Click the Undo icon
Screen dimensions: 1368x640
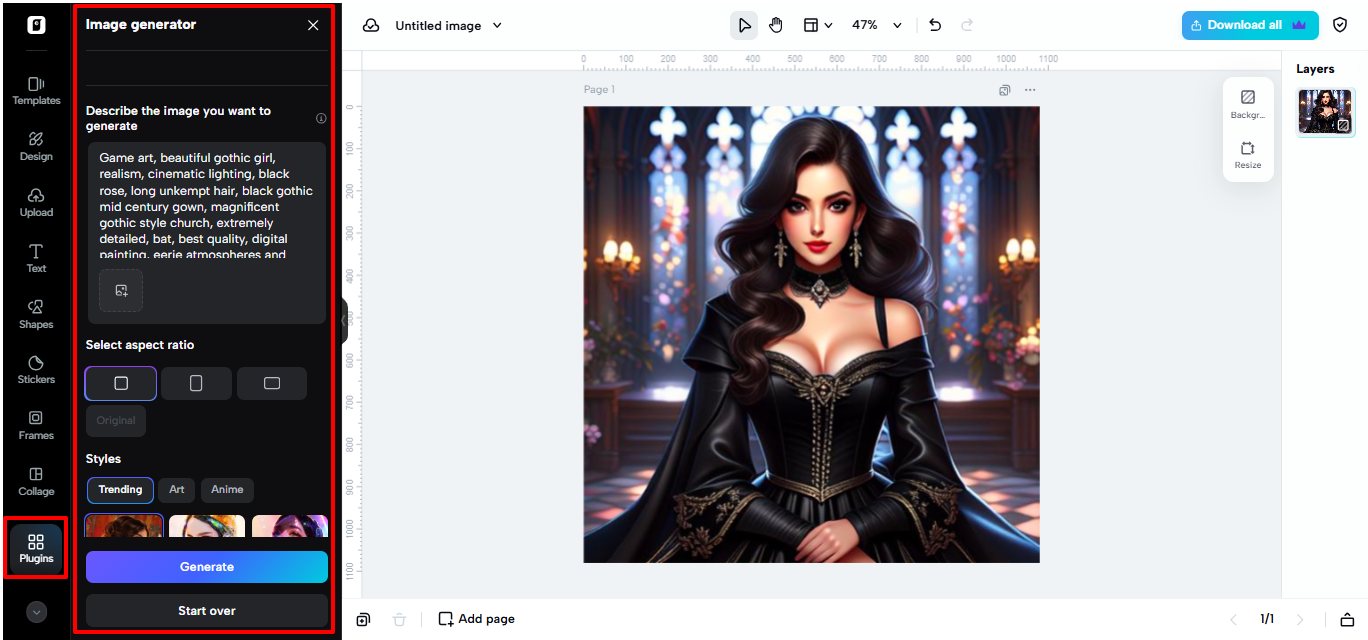coord(935,25)
